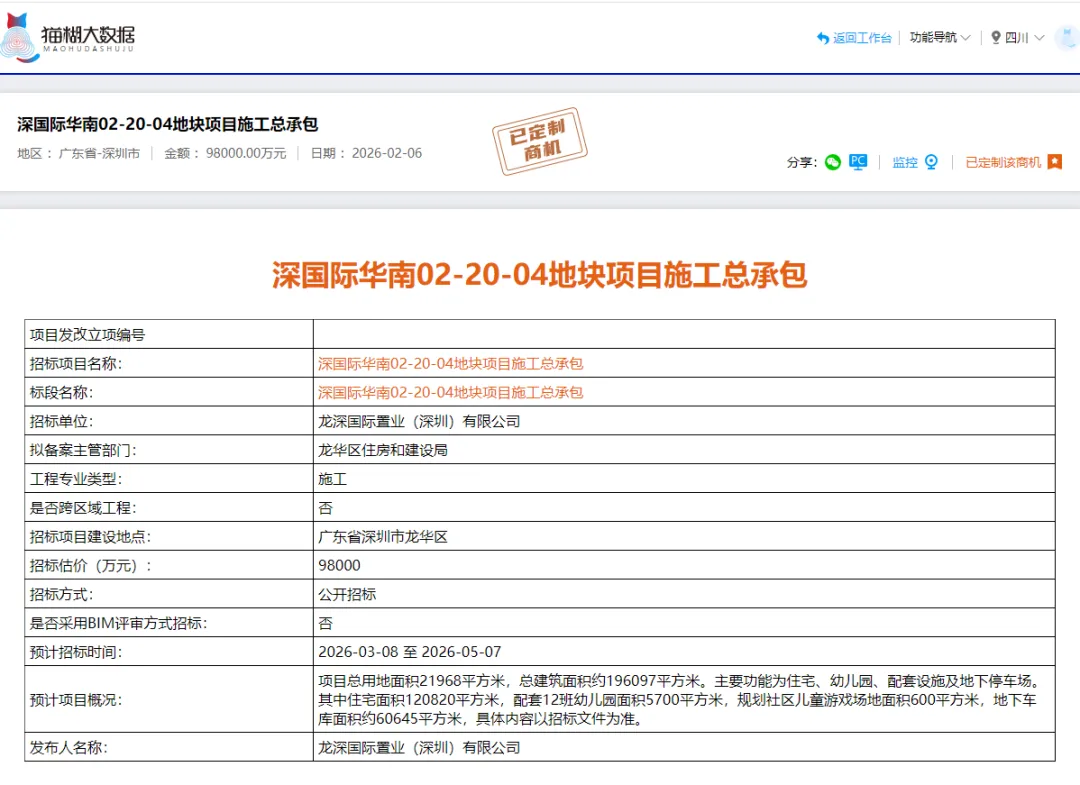Click the 龙华区住房和建设局 cell
The height and width of the screenshot is (785, 1080).
pyautogui.click(x=684, y=450)
